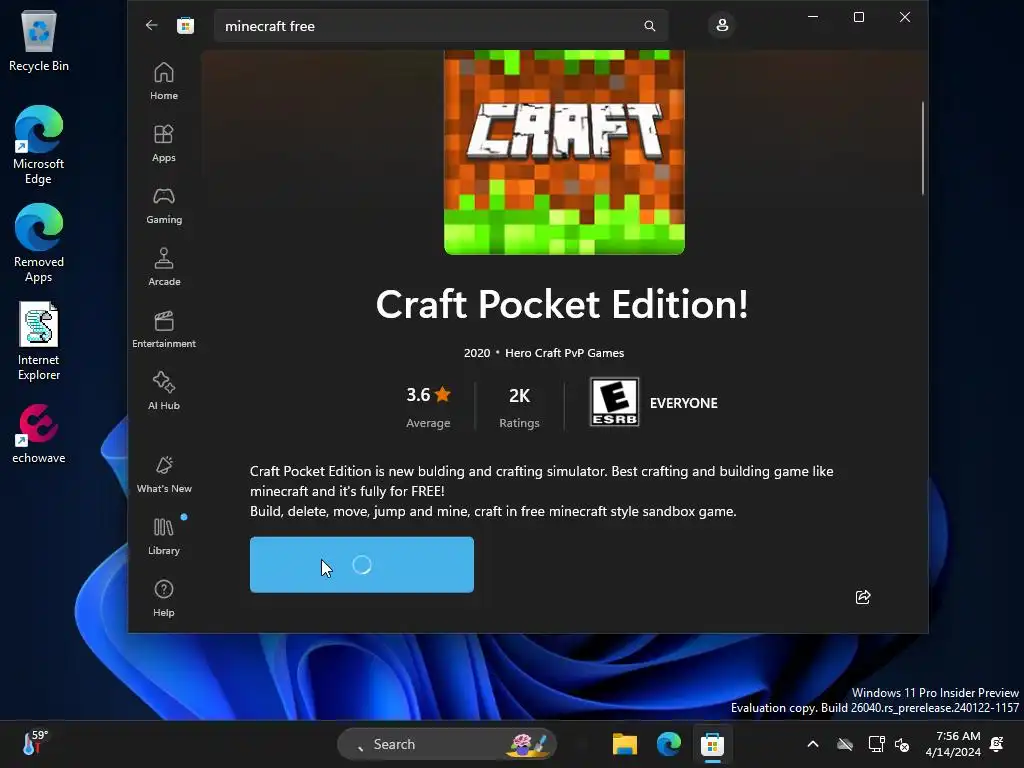Open Recycle Bin on the desktop

(39, 40)
